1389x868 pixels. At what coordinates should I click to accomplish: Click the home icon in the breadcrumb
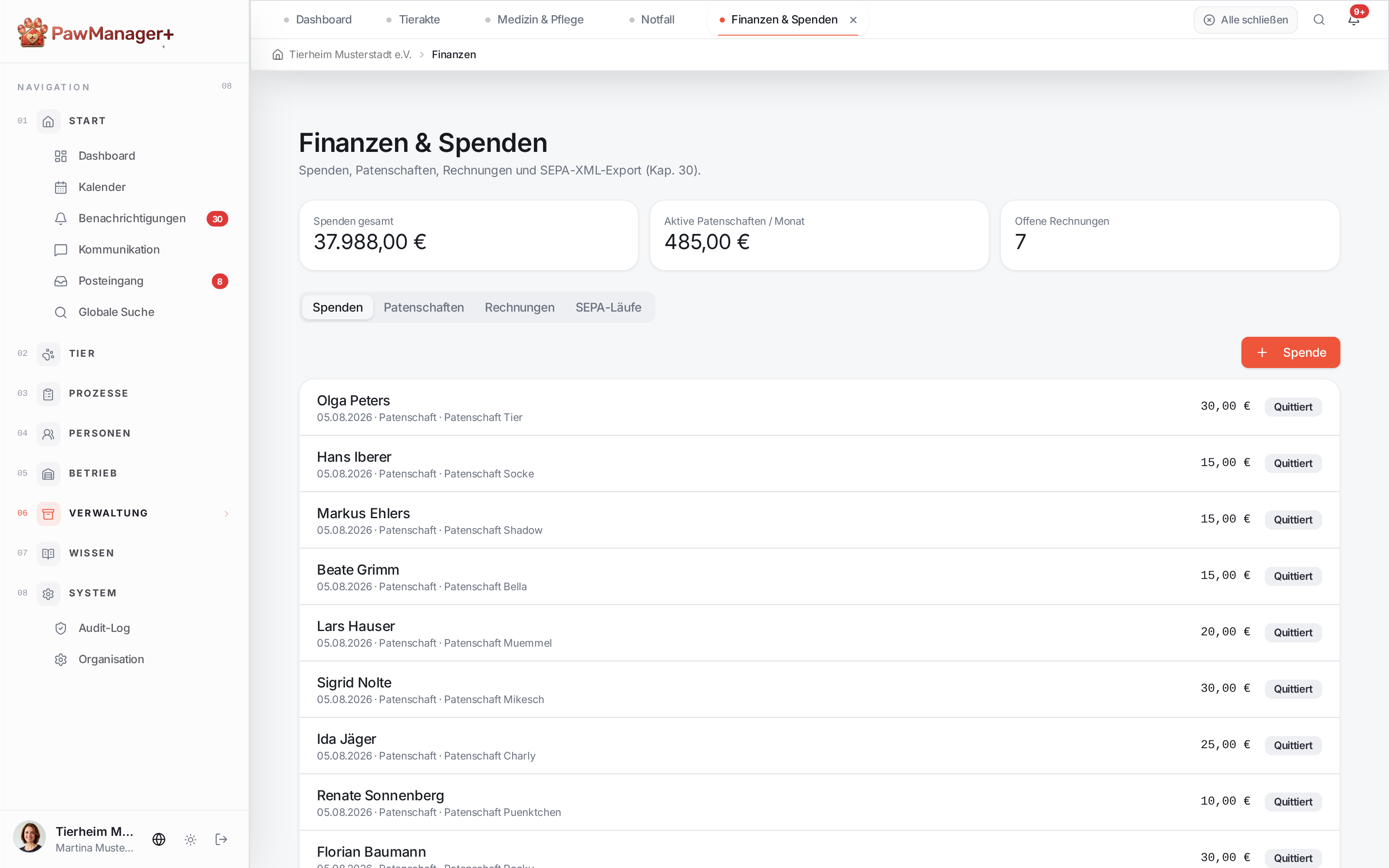click(278, 55)
